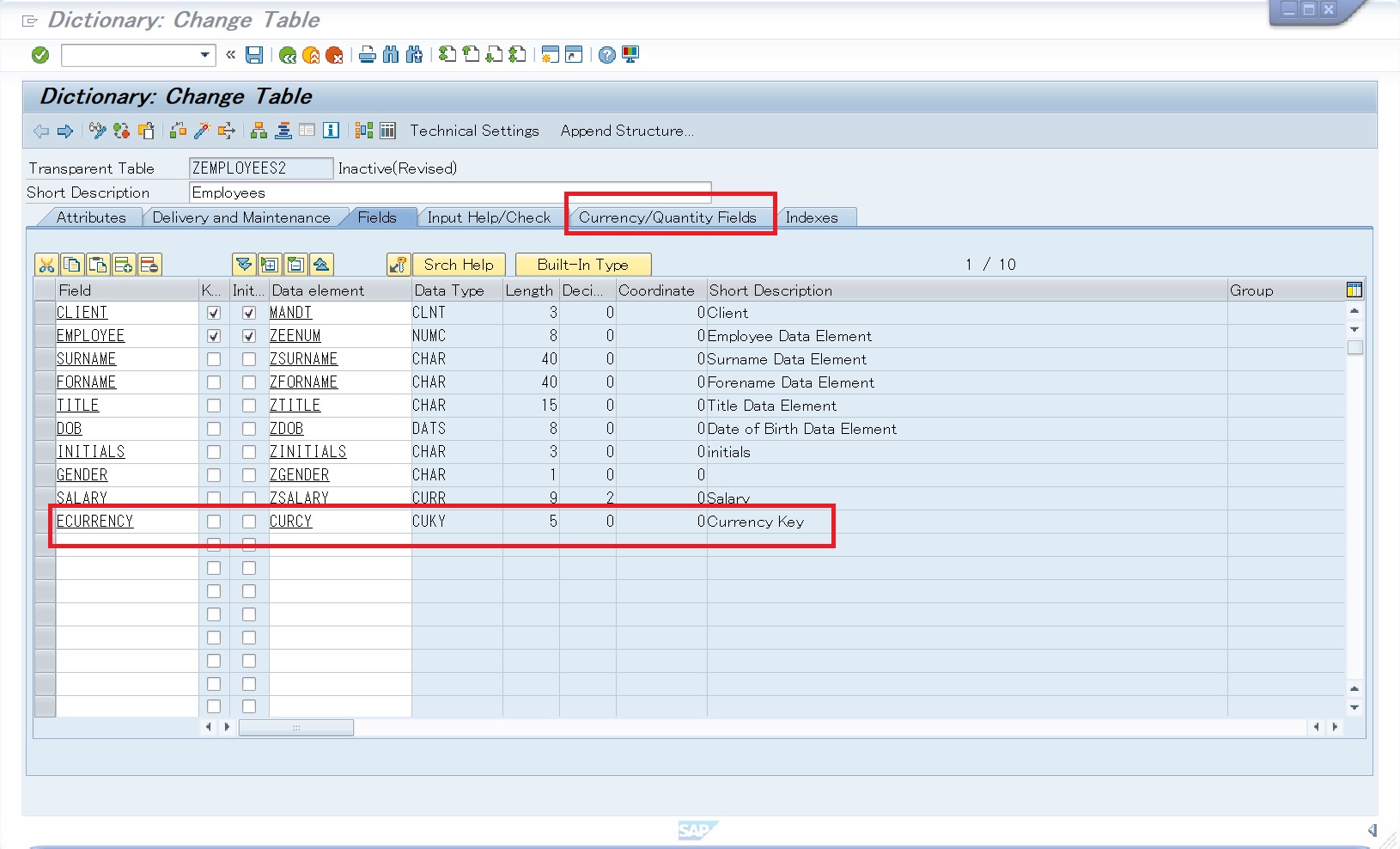
Task: Click the Append Structure... button
Action: (x=627, y=131)
